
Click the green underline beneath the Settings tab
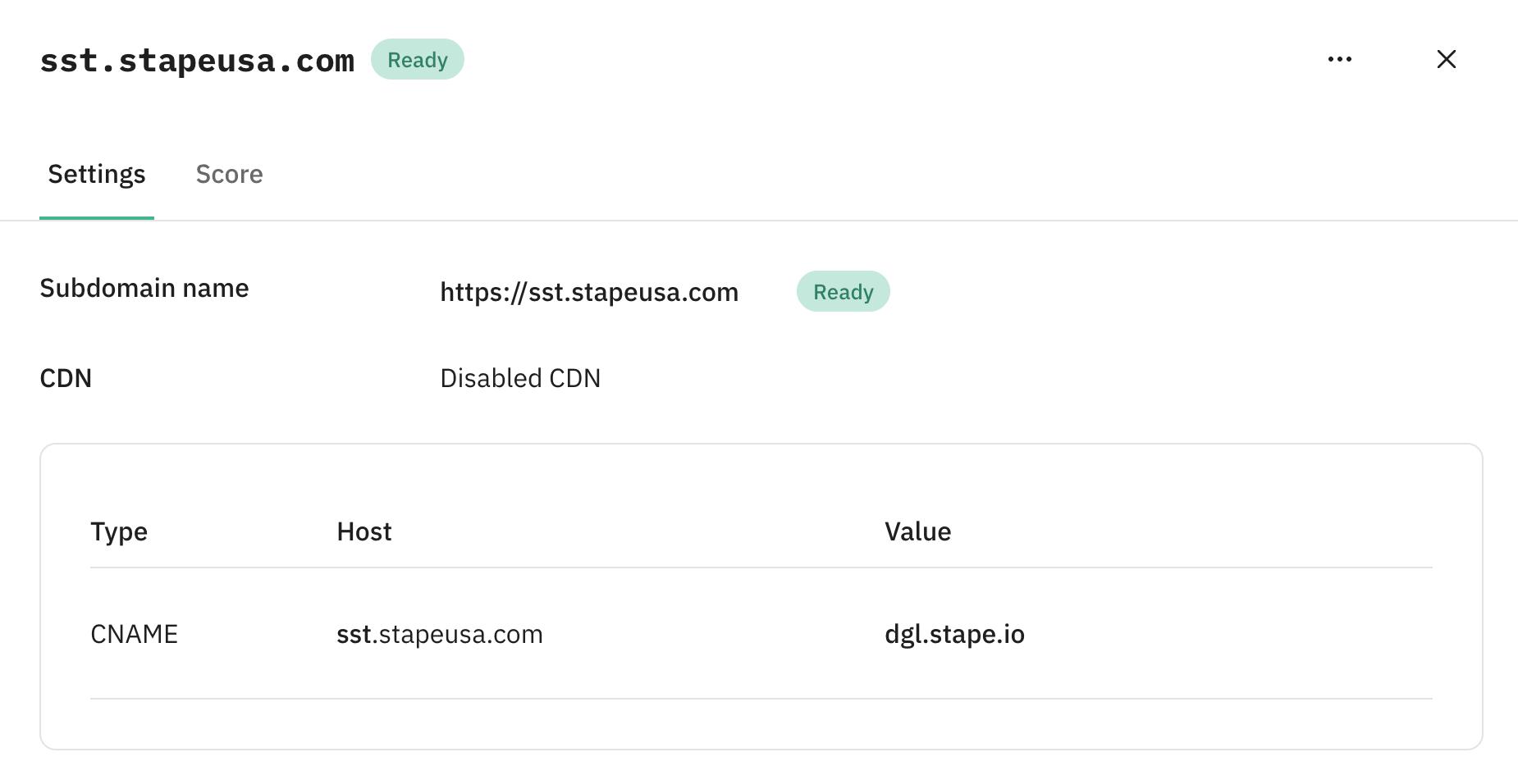97,218
